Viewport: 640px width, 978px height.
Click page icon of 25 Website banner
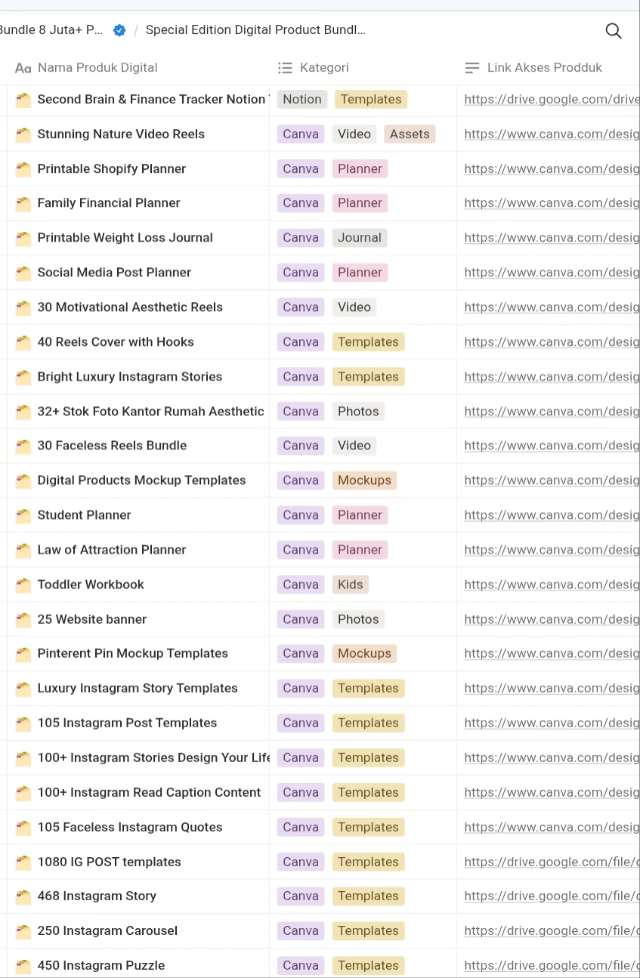point(23,619)
